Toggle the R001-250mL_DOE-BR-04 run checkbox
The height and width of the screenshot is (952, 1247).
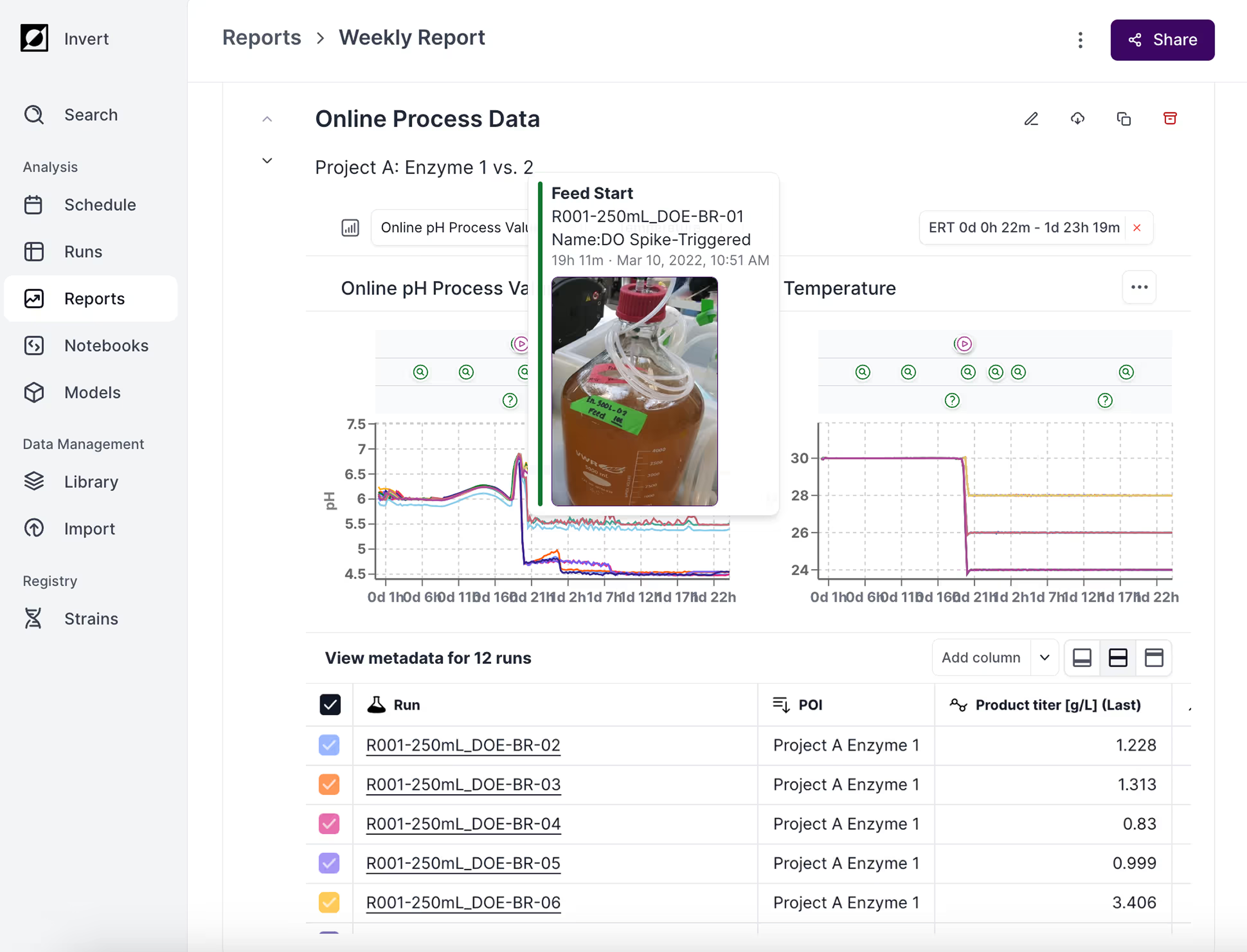(x=329, y=824)
